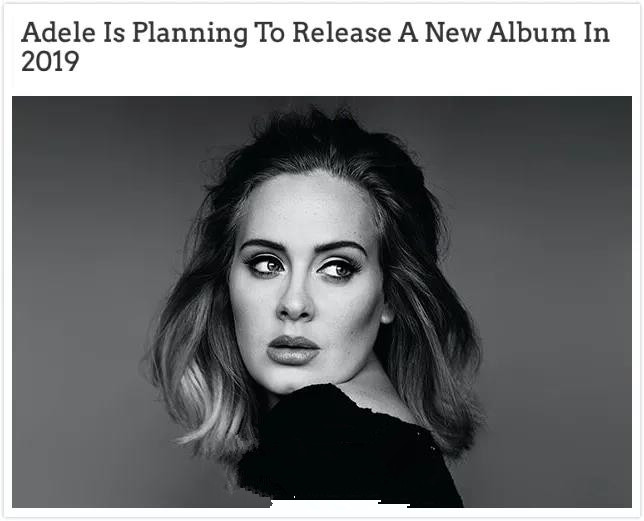Screen dimensions: 644x521
Task: Click the word "Planning" in the title
Action: [x=190, y=34]
